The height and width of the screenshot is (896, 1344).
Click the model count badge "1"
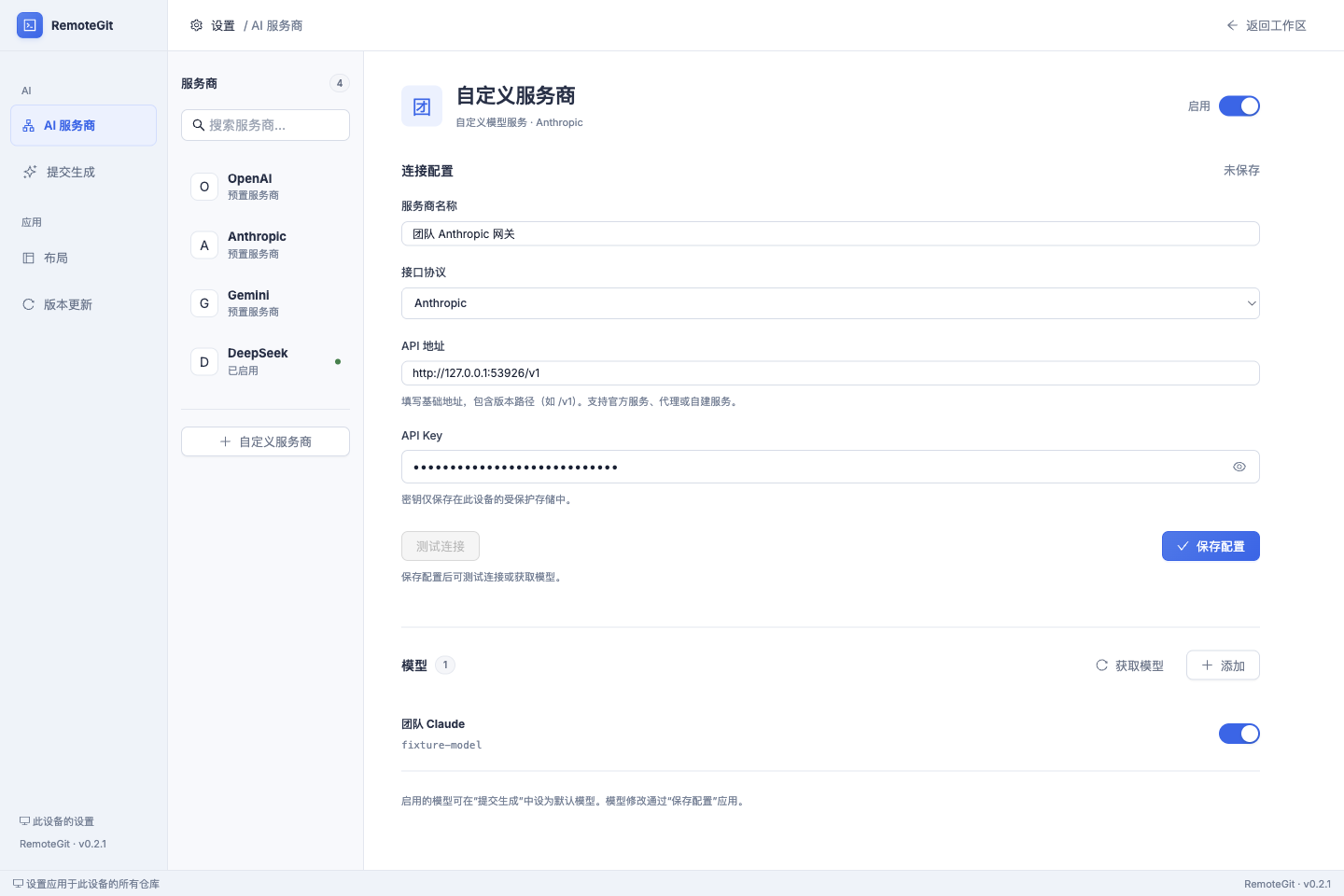[445, 665]
